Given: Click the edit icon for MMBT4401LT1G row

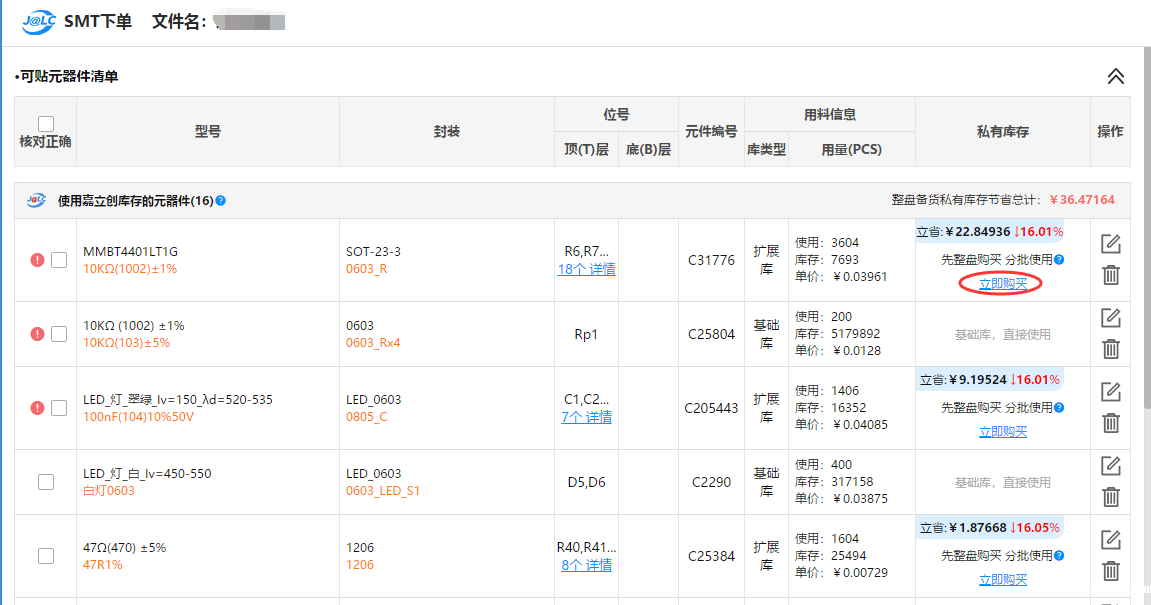Looking at the screenshot, I should pyautogui.click(x=1110, y=244).
